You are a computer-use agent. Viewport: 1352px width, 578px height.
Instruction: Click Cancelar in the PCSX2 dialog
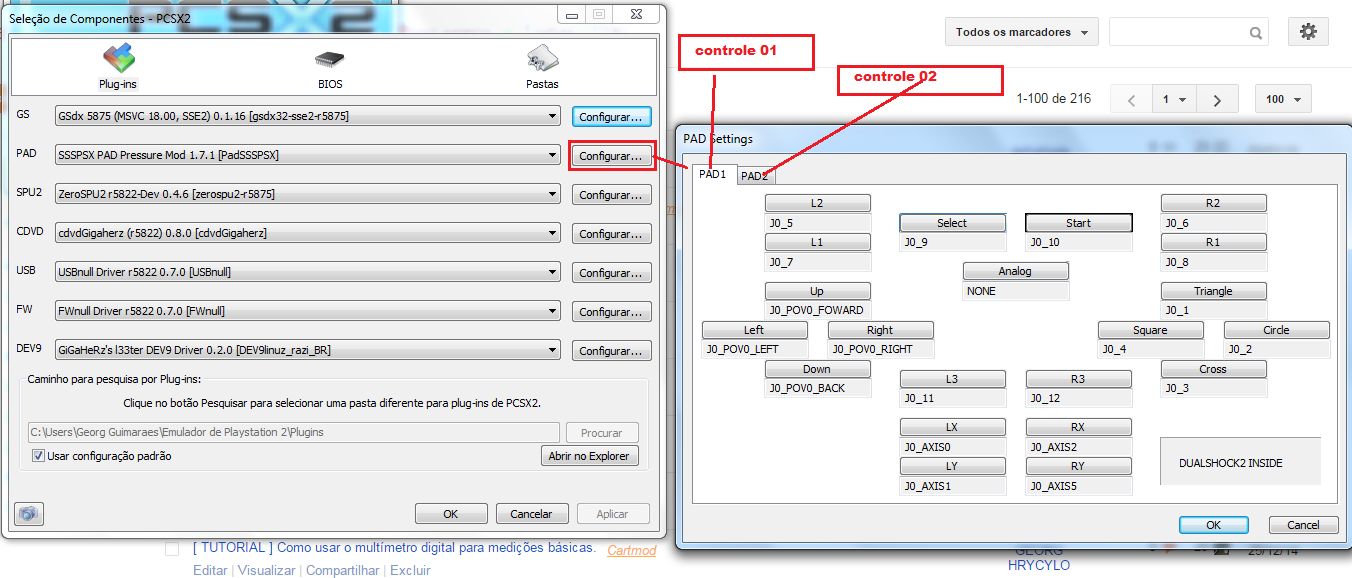tap(532, 514)
